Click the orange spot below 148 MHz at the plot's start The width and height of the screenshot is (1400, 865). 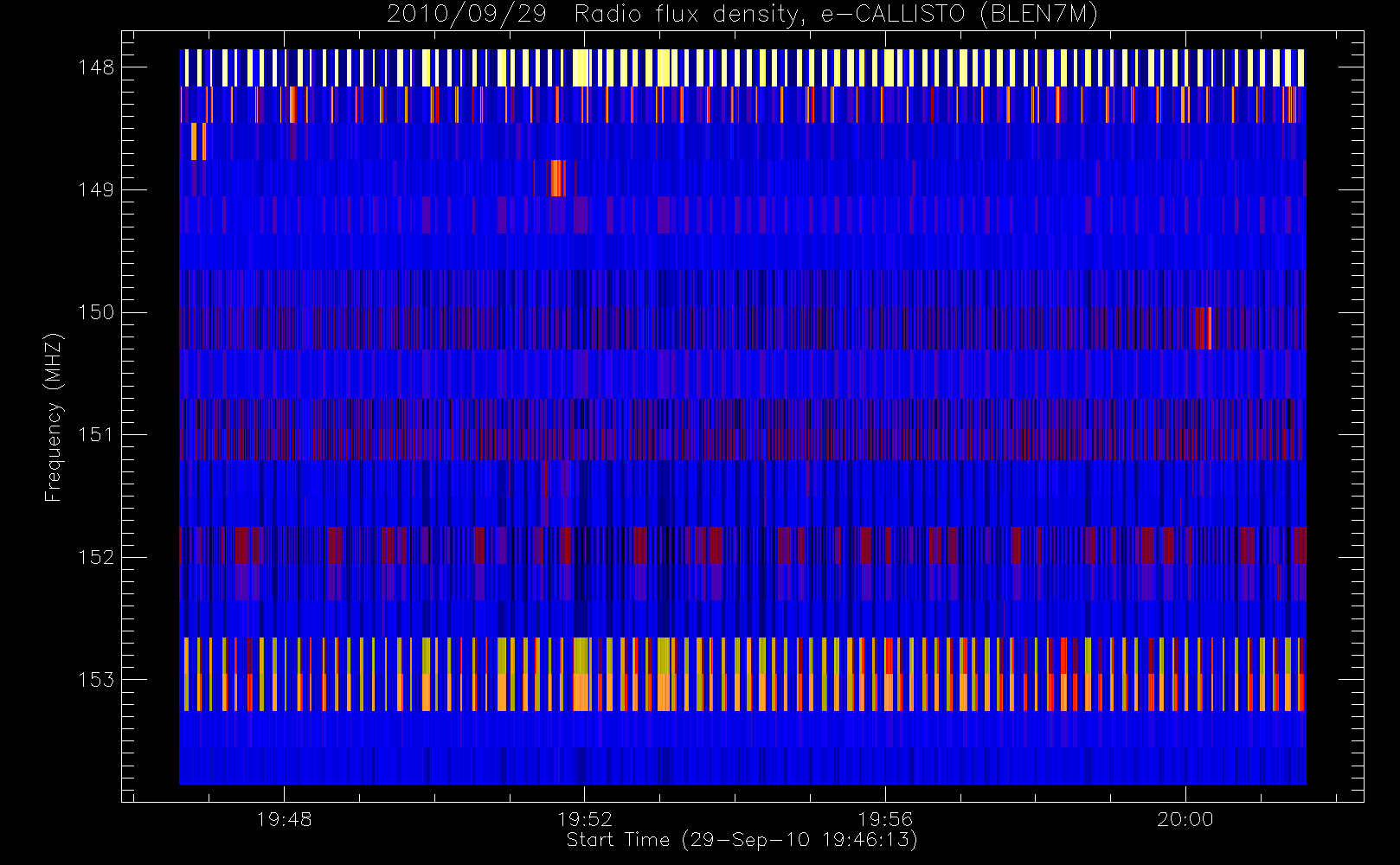tap(198, 141)
